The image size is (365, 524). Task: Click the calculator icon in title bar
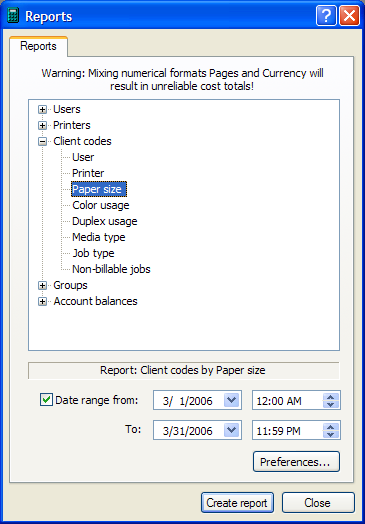pyautogui.click(x=13, y=16)
